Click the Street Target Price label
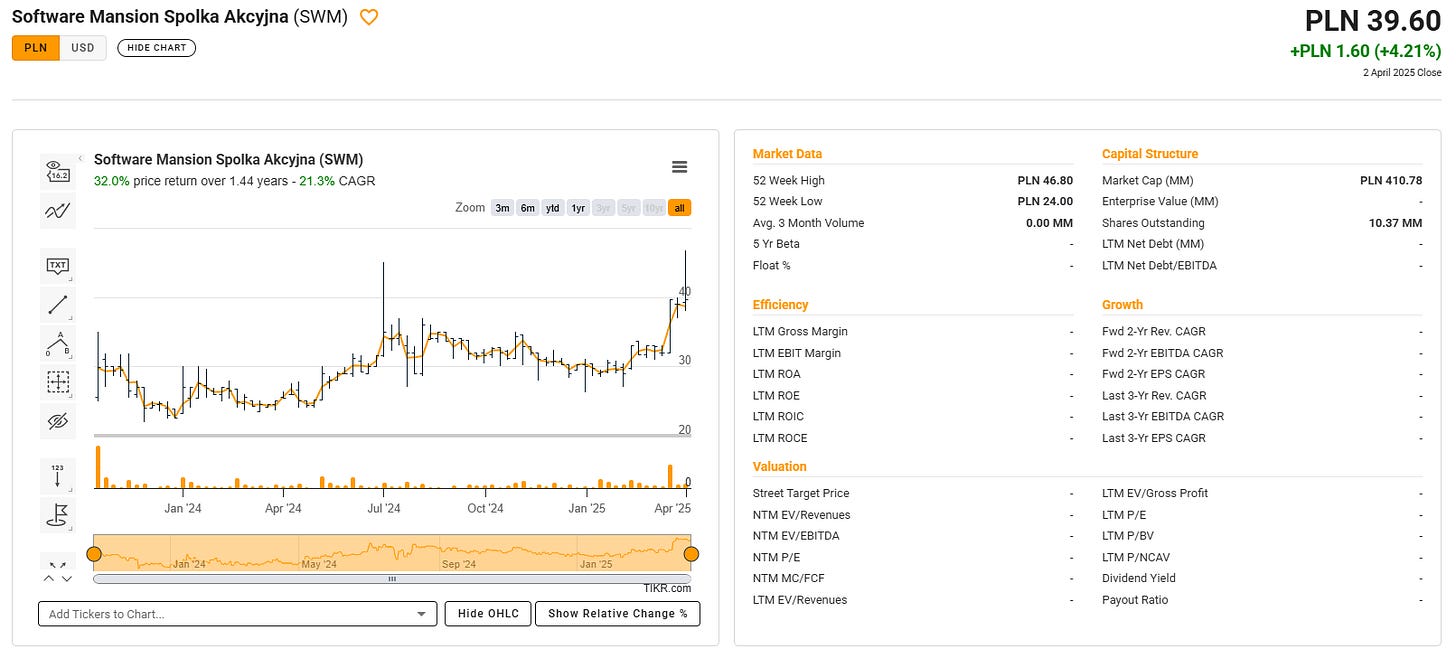The width and height of the screenshot is (1456, 659). tap(801, 493)
